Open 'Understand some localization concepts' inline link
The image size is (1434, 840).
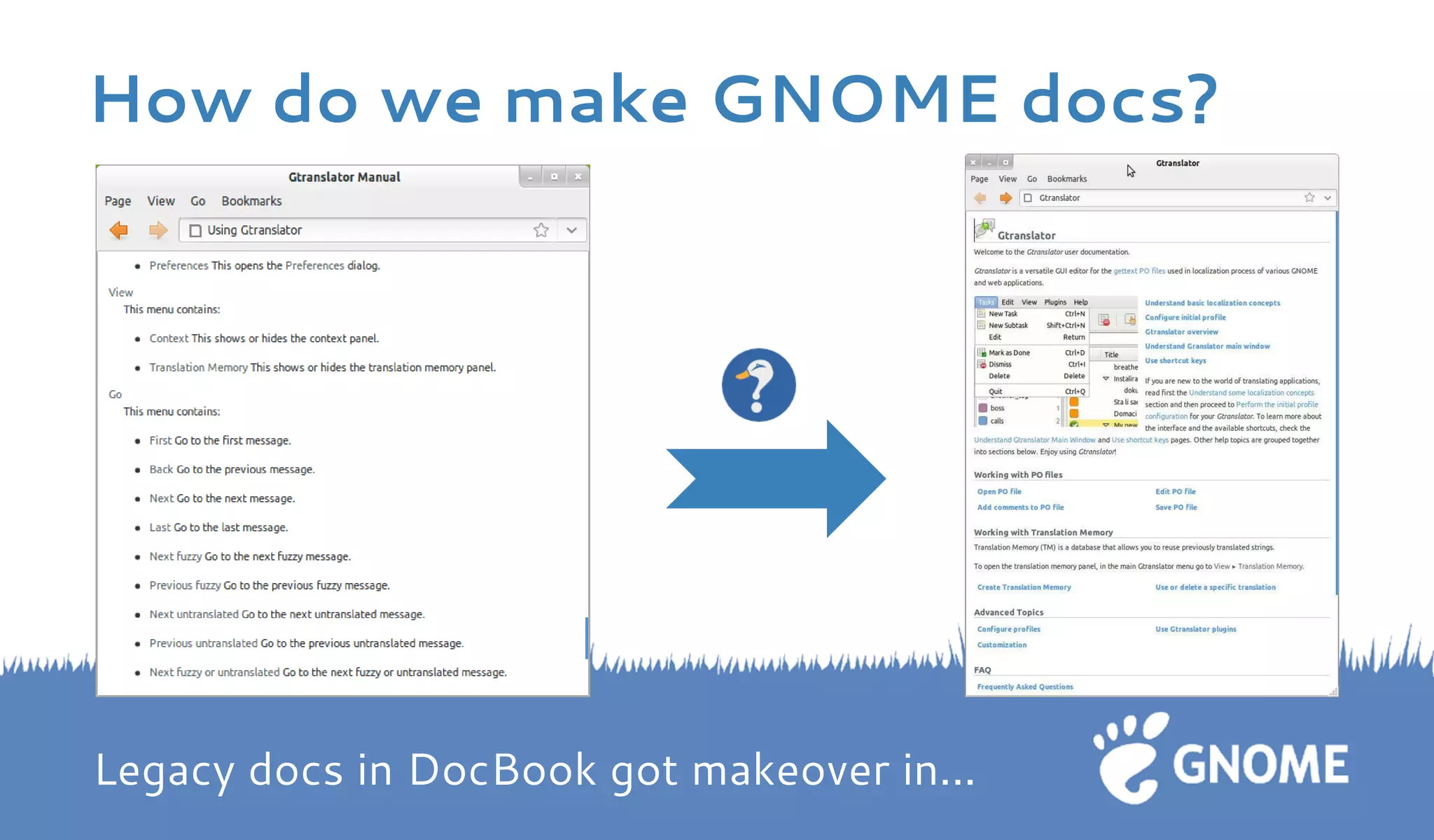click(x=1251, y=393)
